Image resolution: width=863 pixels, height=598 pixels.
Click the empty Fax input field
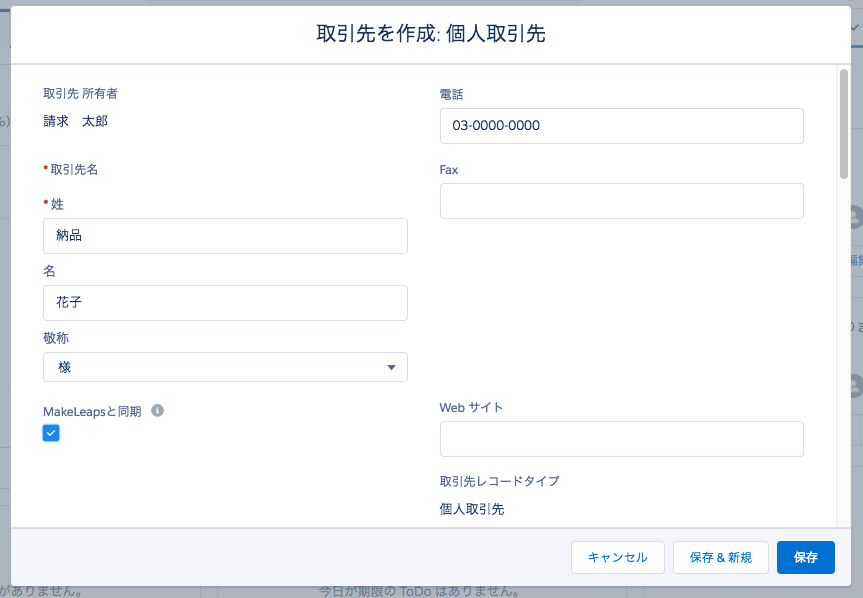[x=621, y=201]
